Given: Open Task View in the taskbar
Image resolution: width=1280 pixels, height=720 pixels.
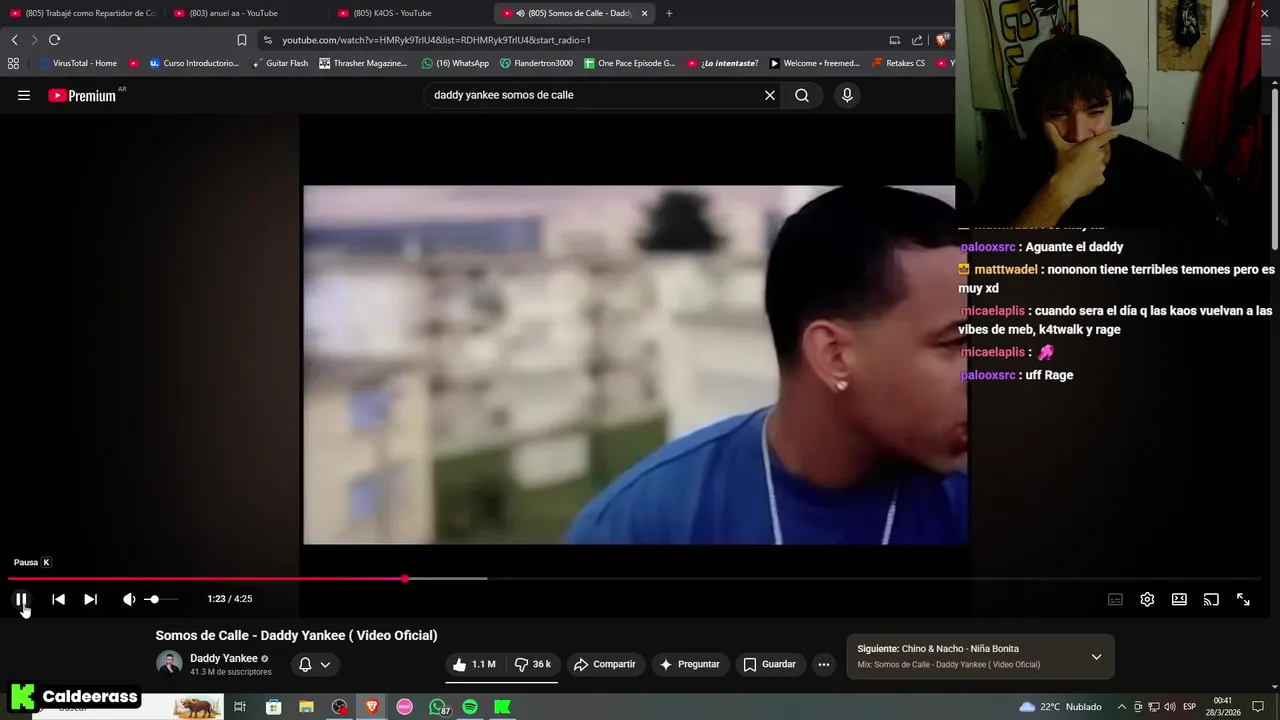Looking at the screenshot, I should click(x=240, y=707).
